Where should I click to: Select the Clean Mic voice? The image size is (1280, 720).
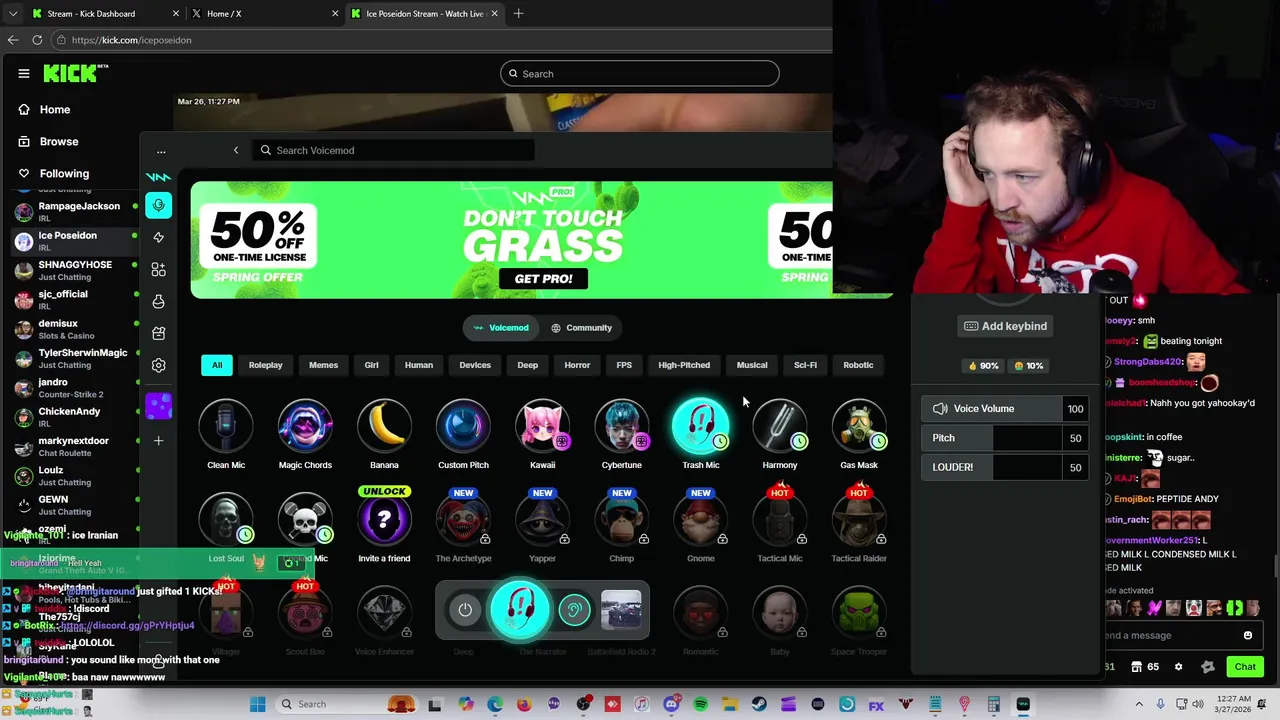pyautogui.click(x=226, y=425)
